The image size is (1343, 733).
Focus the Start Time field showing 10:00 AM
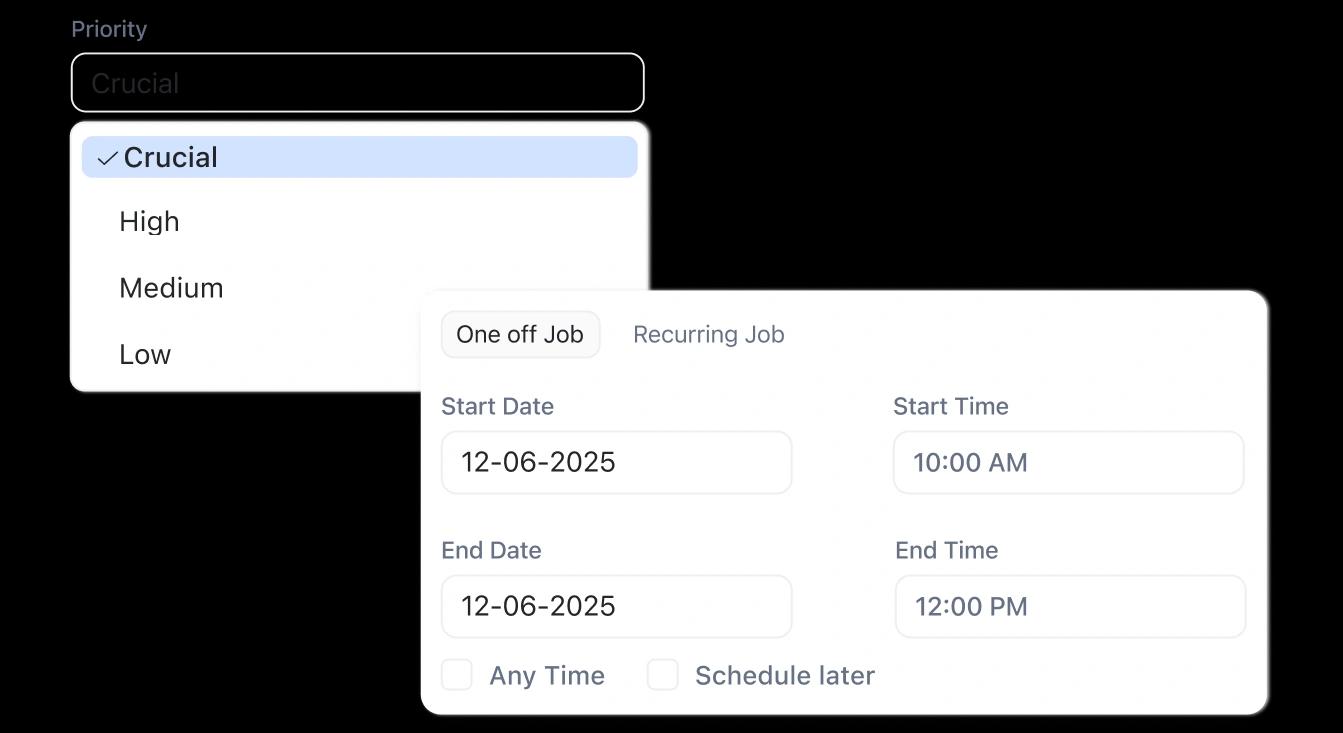pyautogui.click(x=1068, y=462)
